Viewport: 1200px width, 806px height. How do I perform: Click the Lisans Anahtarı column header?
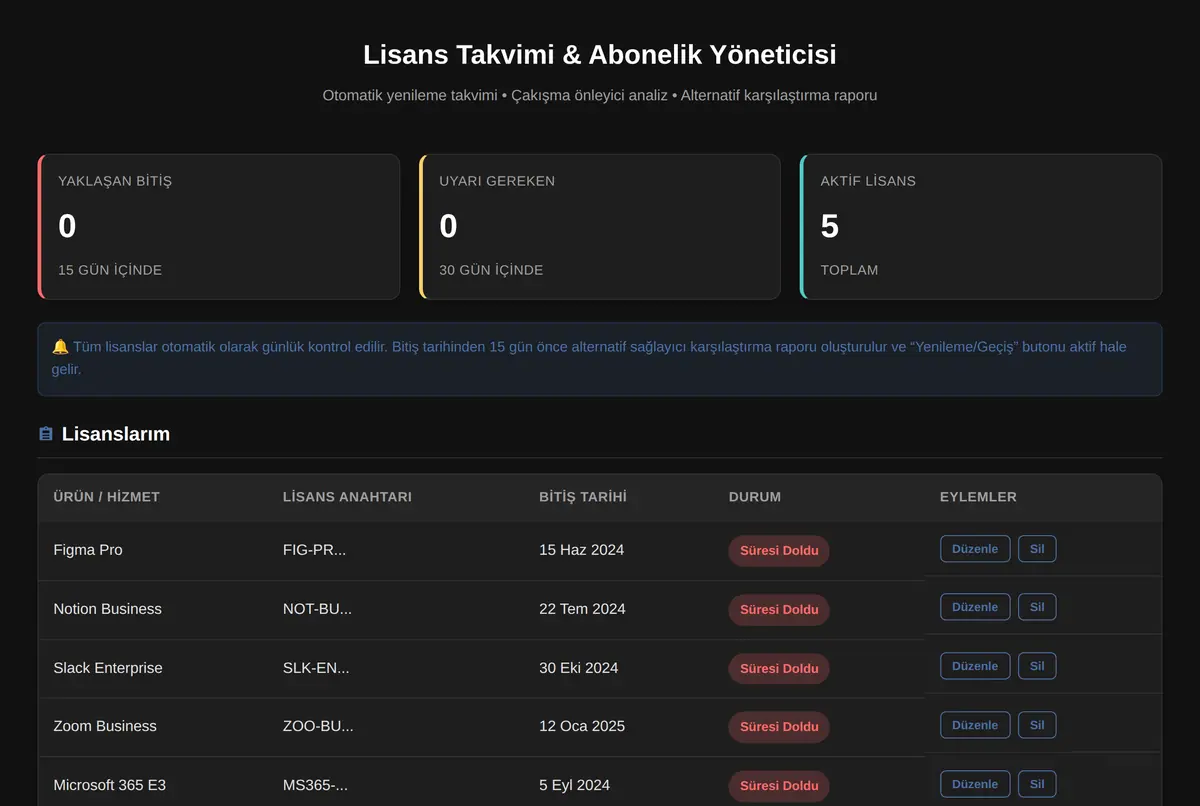[347, 497]
